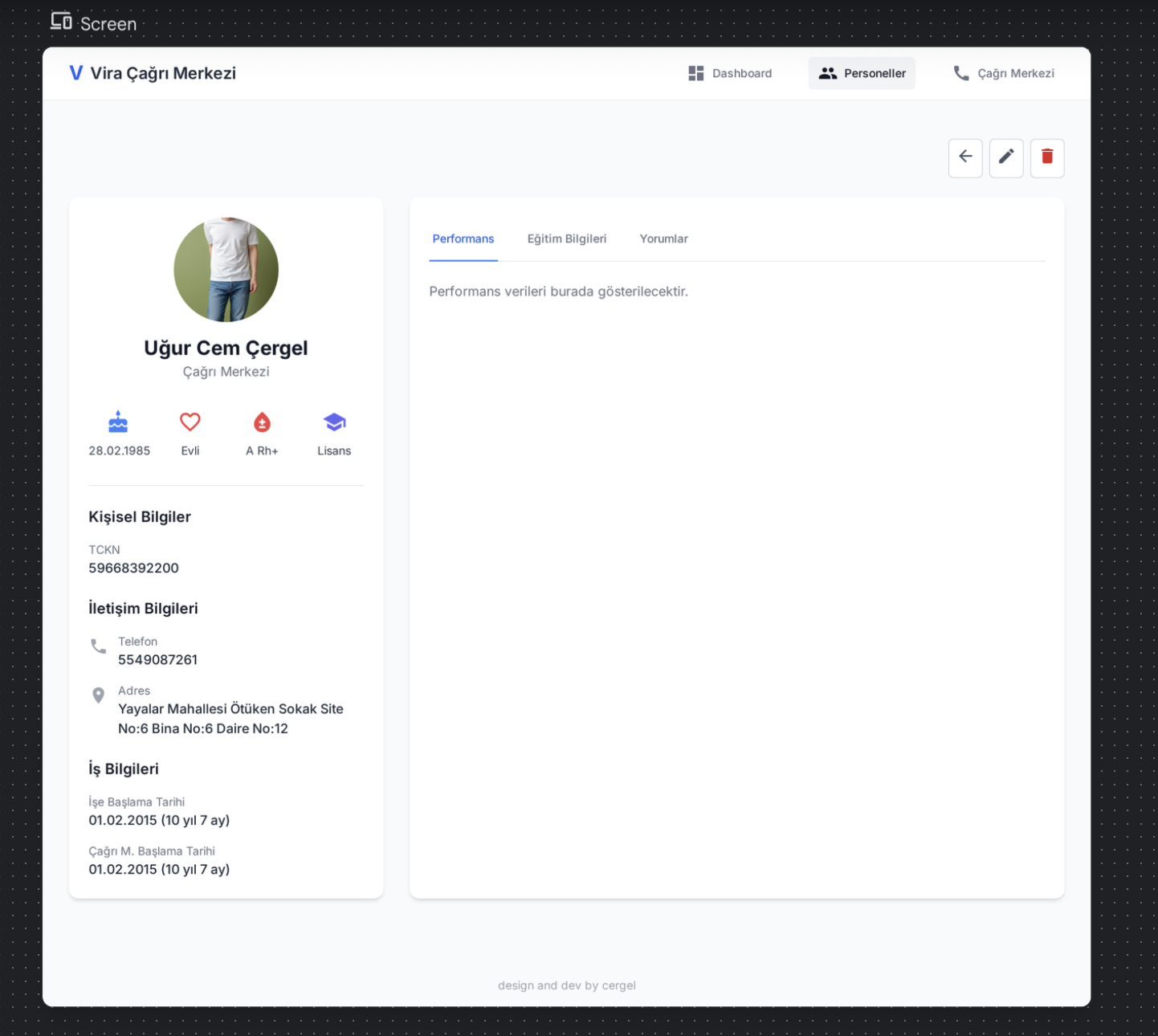This screenshot has width=1158, height=1036.
Task: Click the blue V logo
Action: (76, 73)
